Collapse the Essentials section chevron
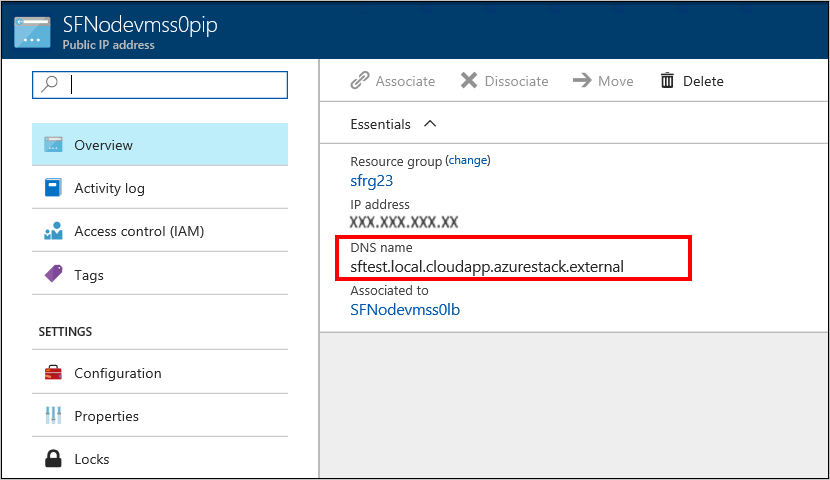830x480 pixels. tap(430, 123)
